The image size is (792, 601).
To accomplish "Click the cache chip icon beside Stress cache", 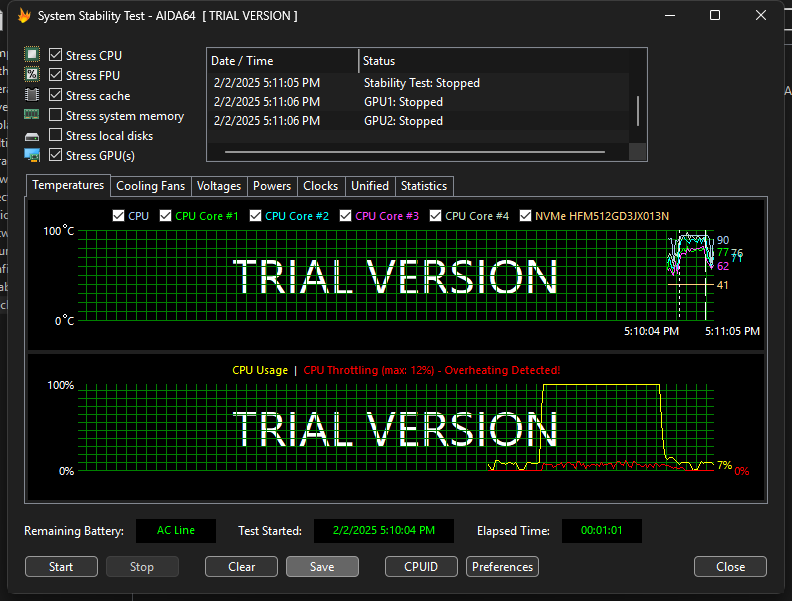I will [x=32, y=95].
